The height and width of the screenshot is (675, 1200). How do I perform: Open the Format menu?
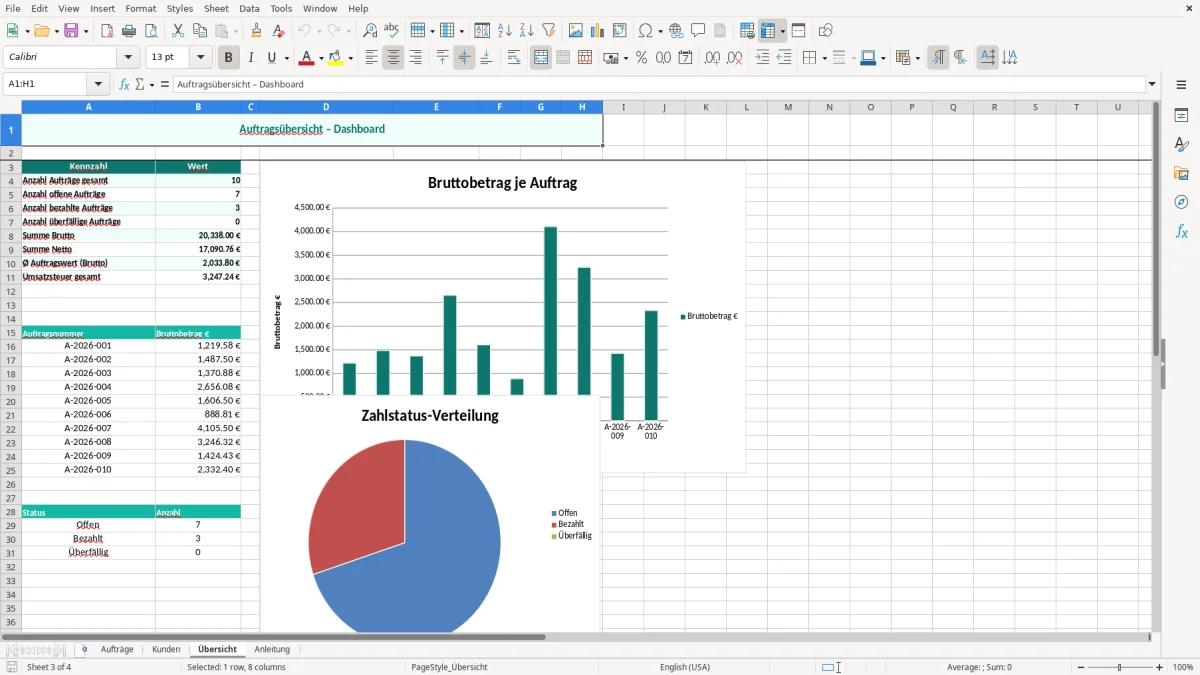coord(140,8)
